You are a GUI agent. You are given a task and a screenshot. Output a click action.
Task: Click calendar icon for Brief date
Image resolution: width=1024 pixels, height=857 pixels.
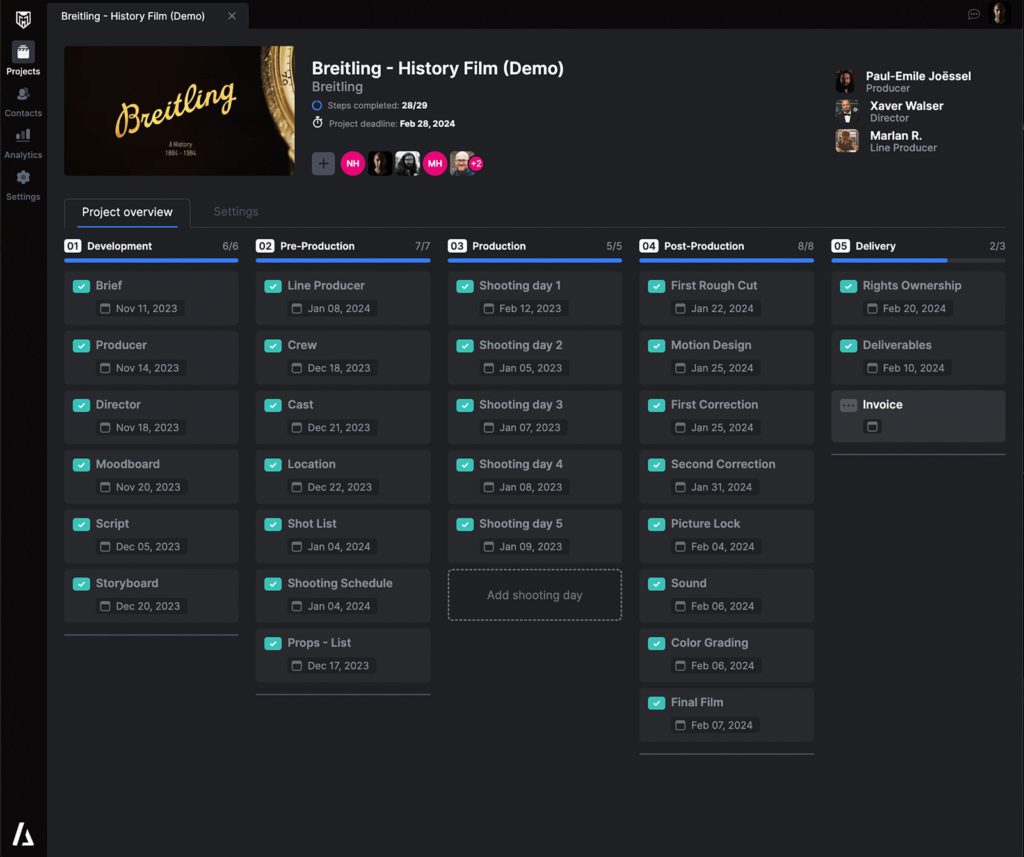tap(105, 308)
